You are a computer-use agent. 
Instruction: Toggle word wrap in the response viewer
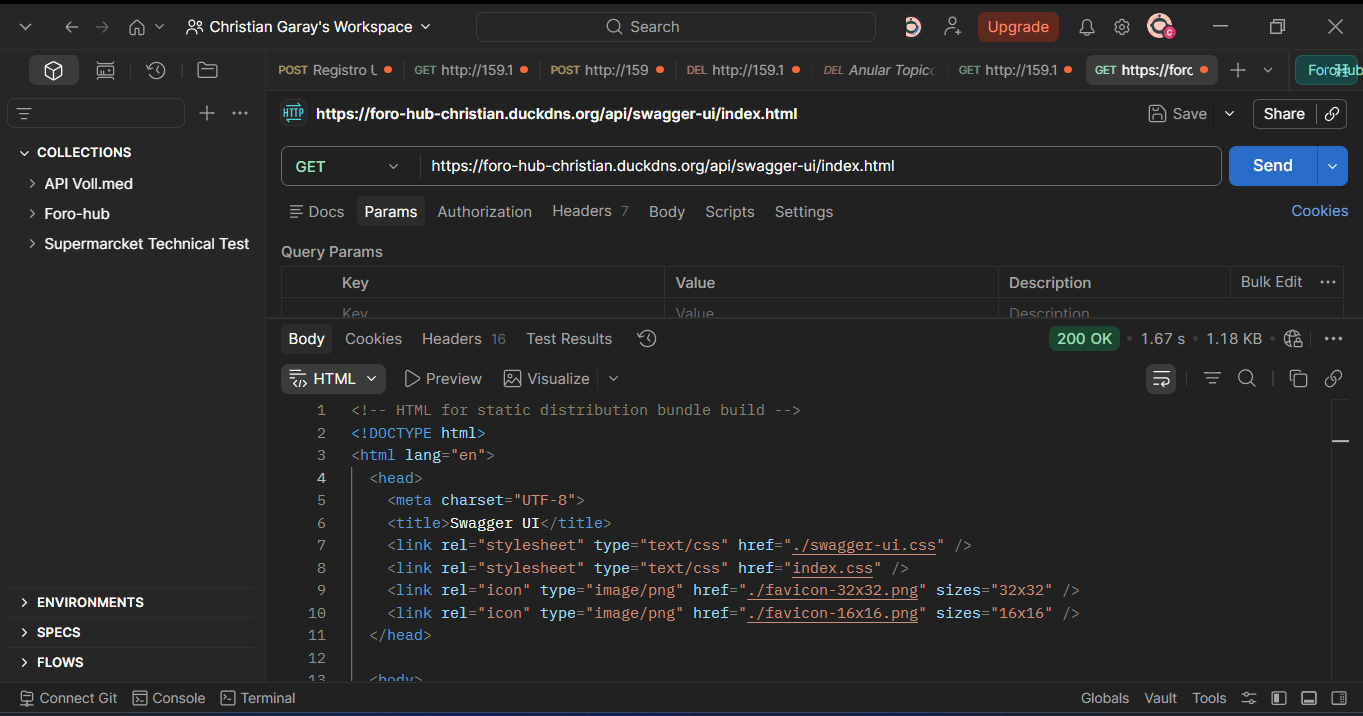1161,378
